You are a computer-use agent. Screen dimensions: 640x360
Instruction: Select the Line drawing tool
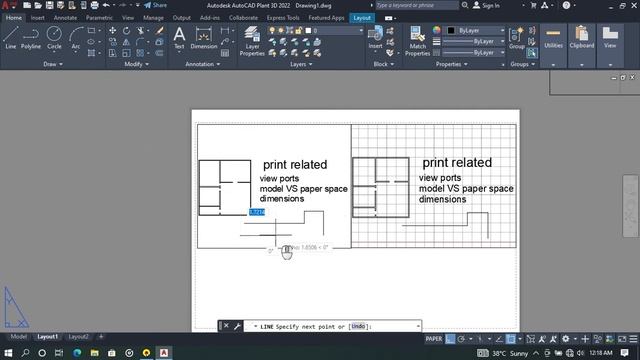click(x=11, y=38)
